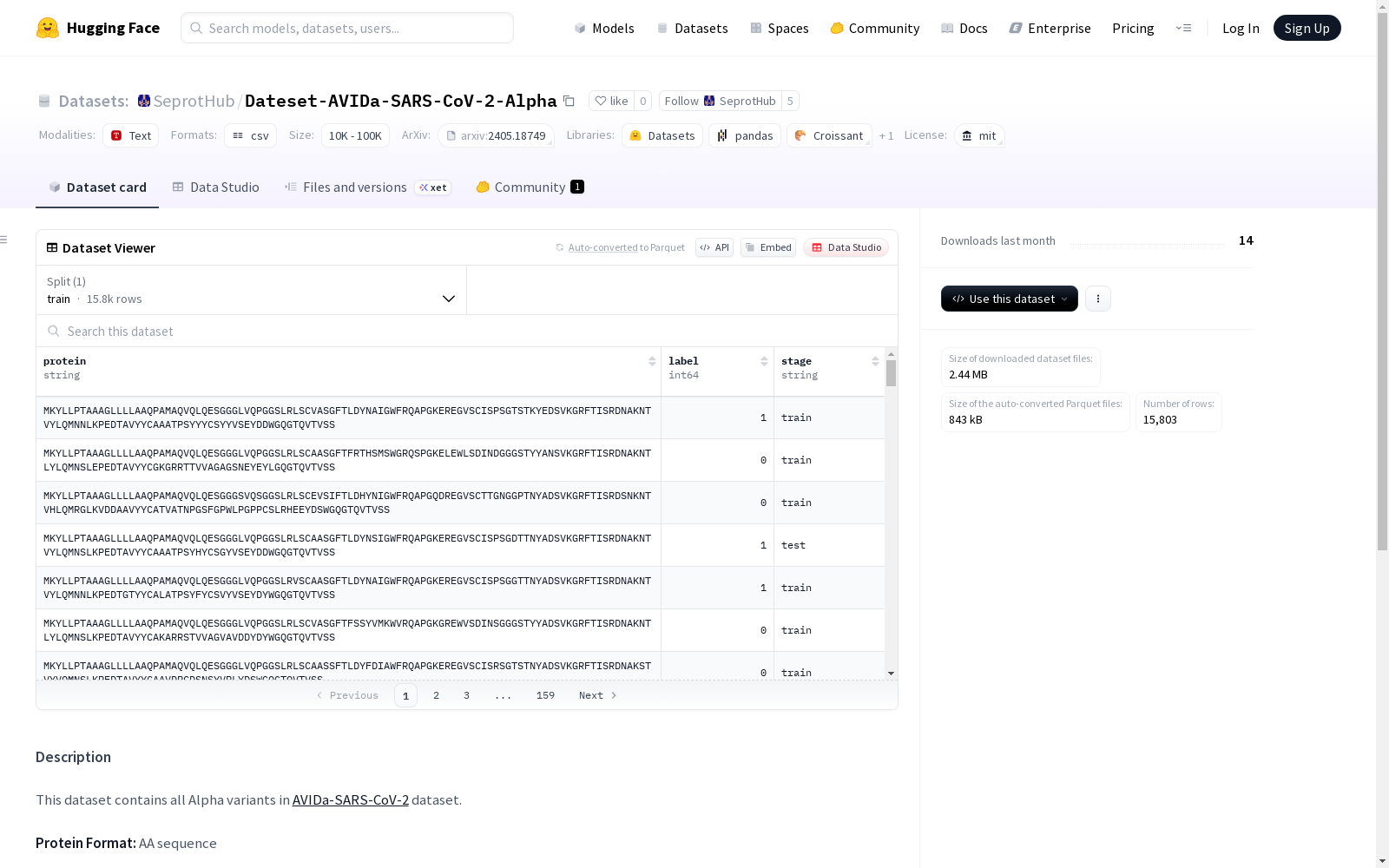This screenshot has height=868, width=1389.
Task: Click the dataset table scroll down arrow
Action: (x=891, y=674)
